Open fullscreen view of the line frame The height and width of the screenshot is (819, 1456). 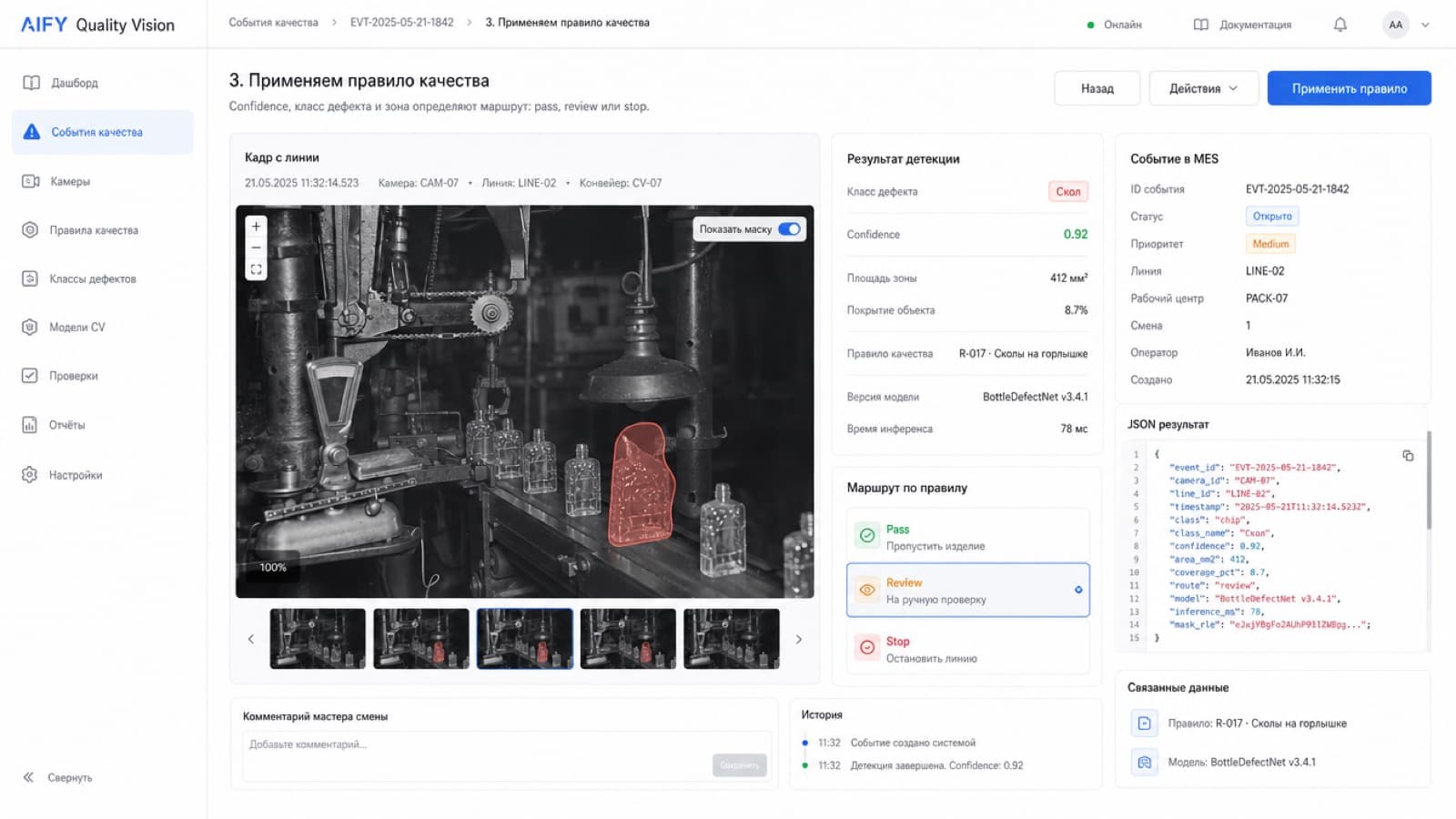[257, 269]
